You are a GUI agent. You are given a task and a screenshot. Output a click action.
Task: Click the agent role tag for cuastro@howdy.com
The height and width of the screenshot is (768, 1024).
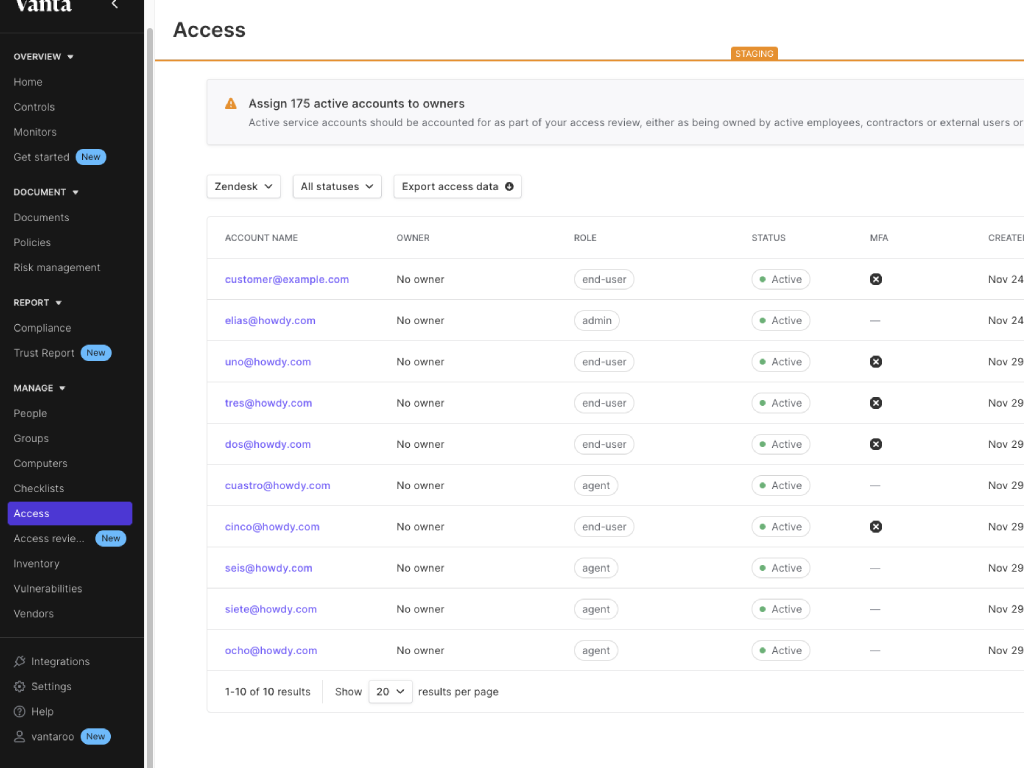click(x=596, y=486)
